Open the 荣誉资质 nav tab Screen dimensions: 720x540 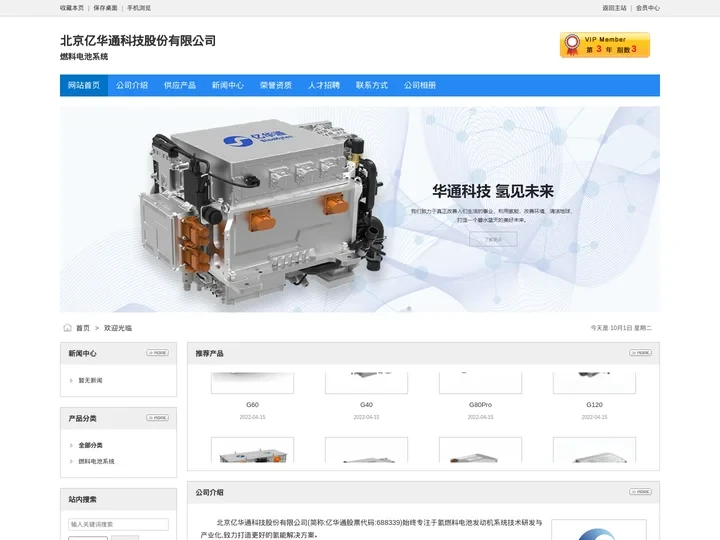click(276, 85)
